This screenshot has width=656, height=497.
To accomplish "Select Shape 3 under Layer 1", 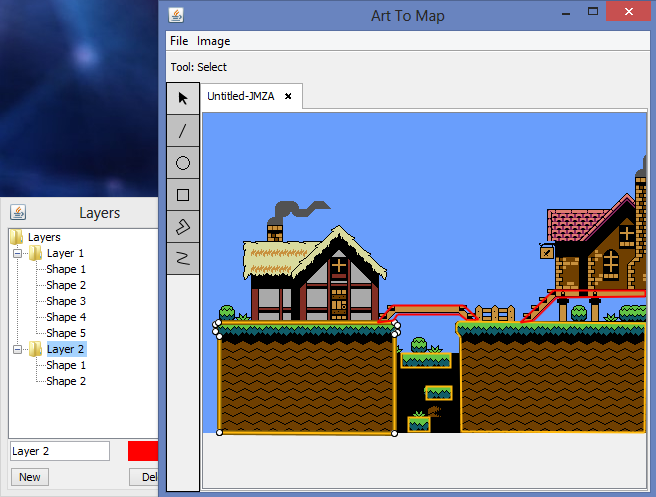I will point(66,301).
